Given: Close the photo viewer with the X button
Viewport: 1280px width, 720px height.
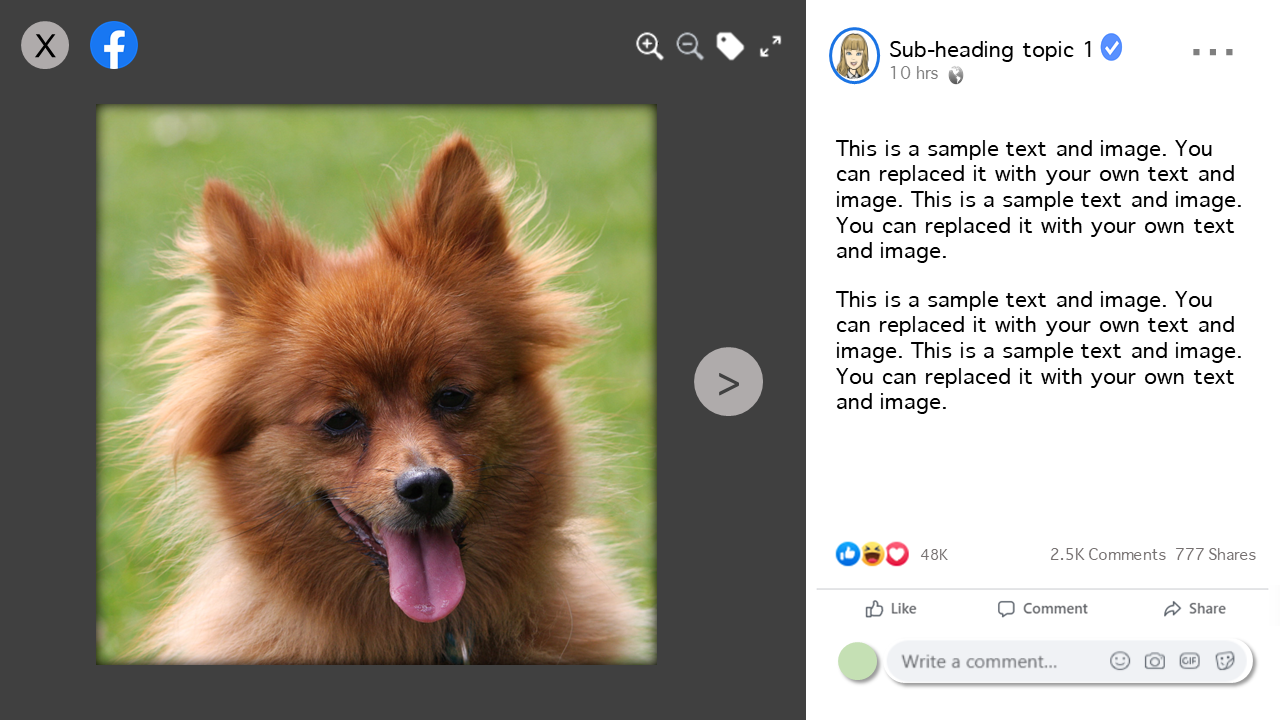Looking at the screenshot, I should 45,45.
